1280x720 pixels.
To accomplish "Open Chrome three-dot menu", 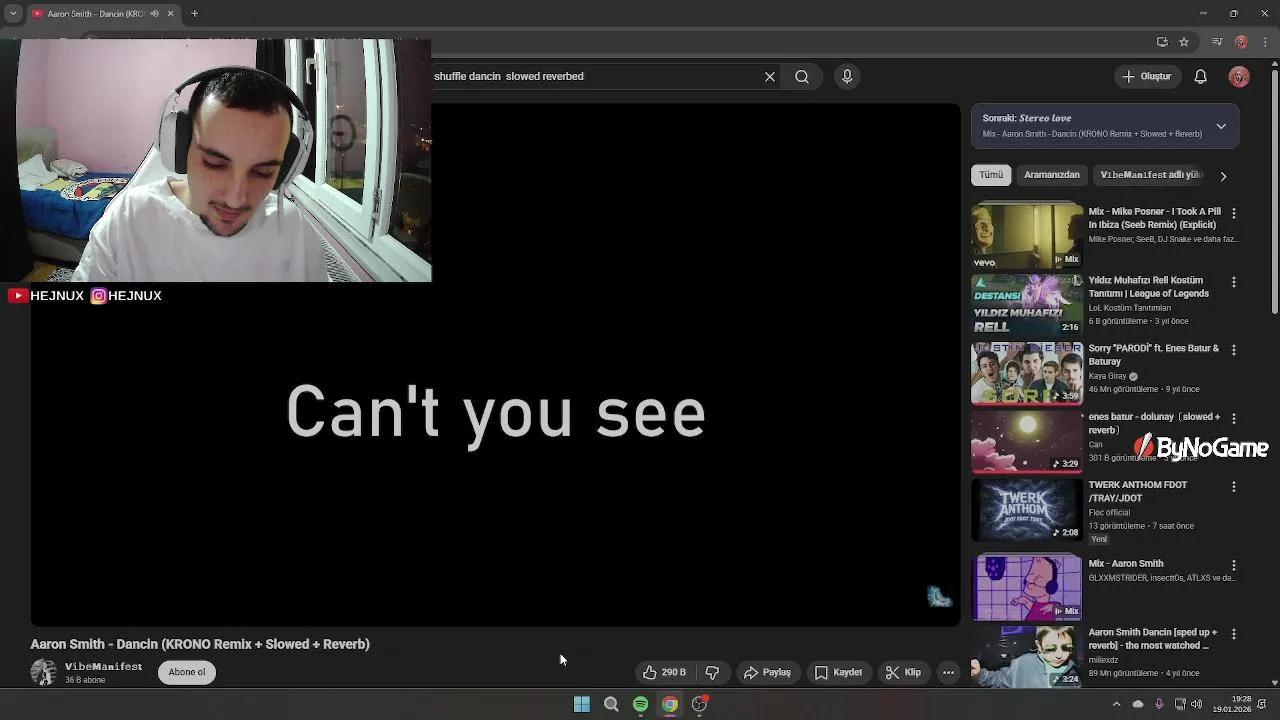I will [1263, 42].
